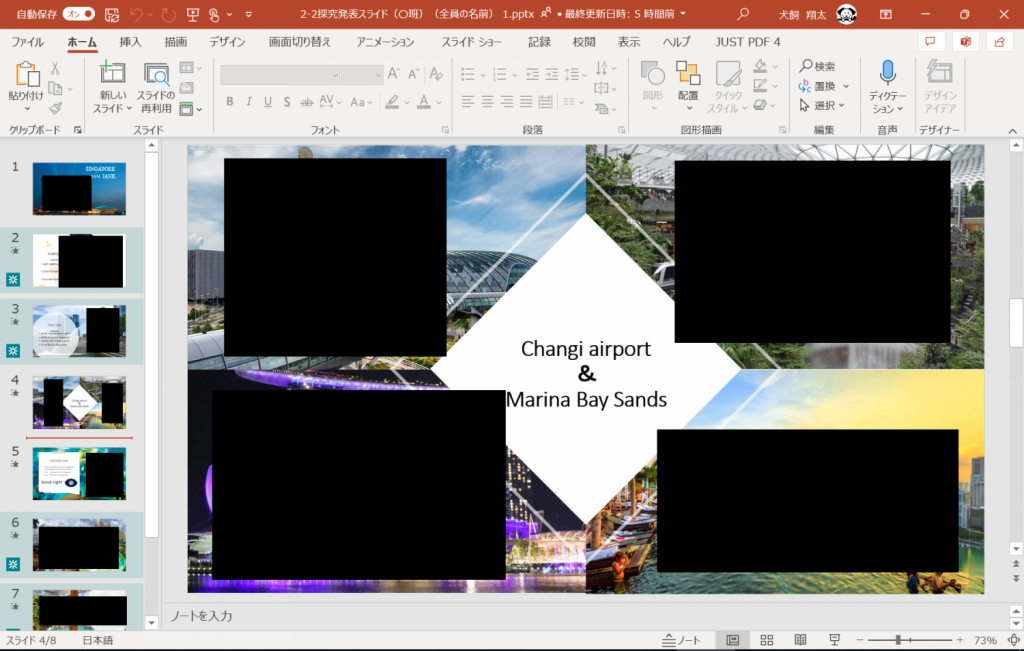
Task: Select slide 5 thumbnail
Action: click(79, 474)
